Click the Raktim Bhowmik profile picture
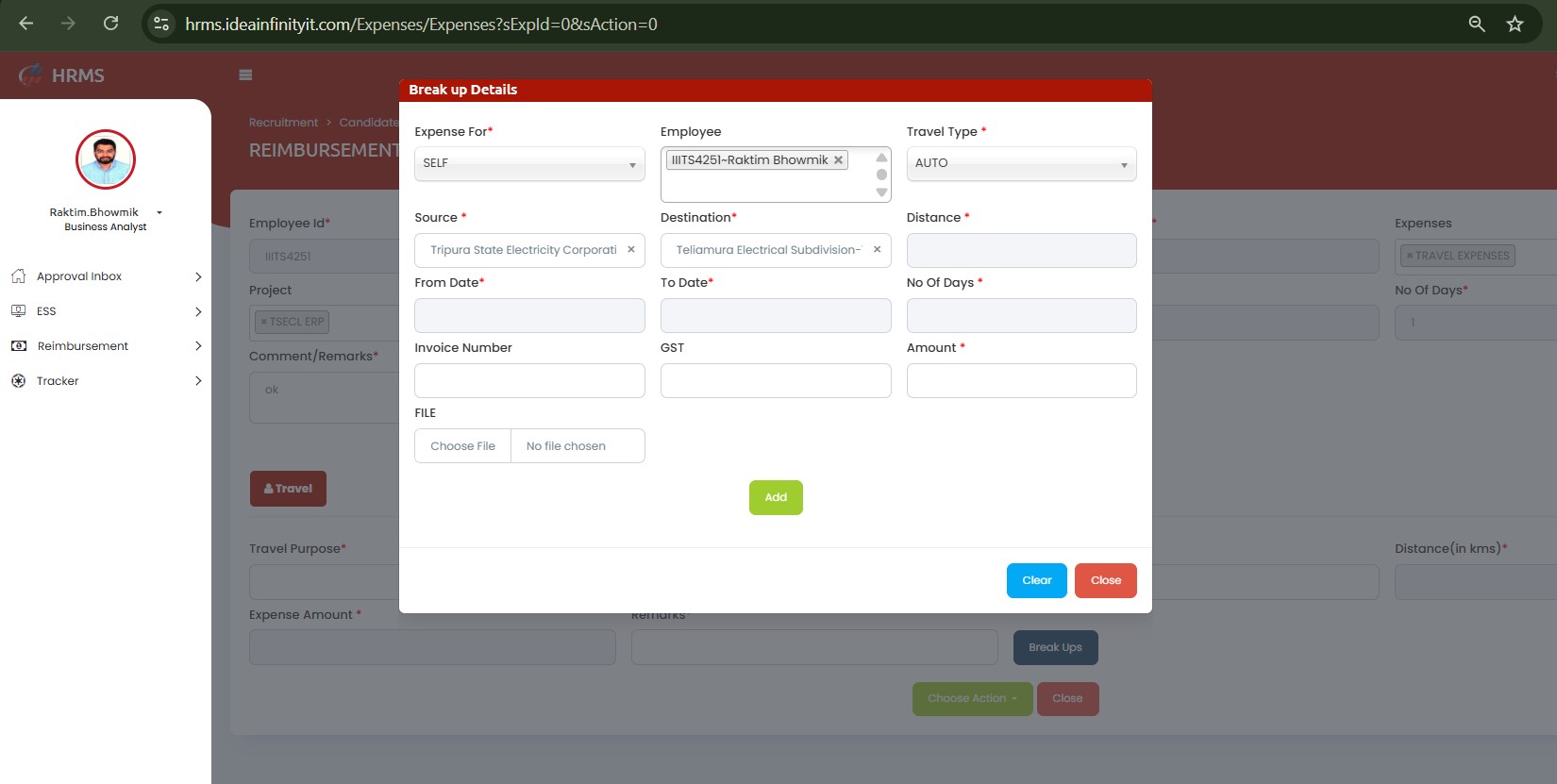This screenshot has width=1557, height=784. click(106, 159)
